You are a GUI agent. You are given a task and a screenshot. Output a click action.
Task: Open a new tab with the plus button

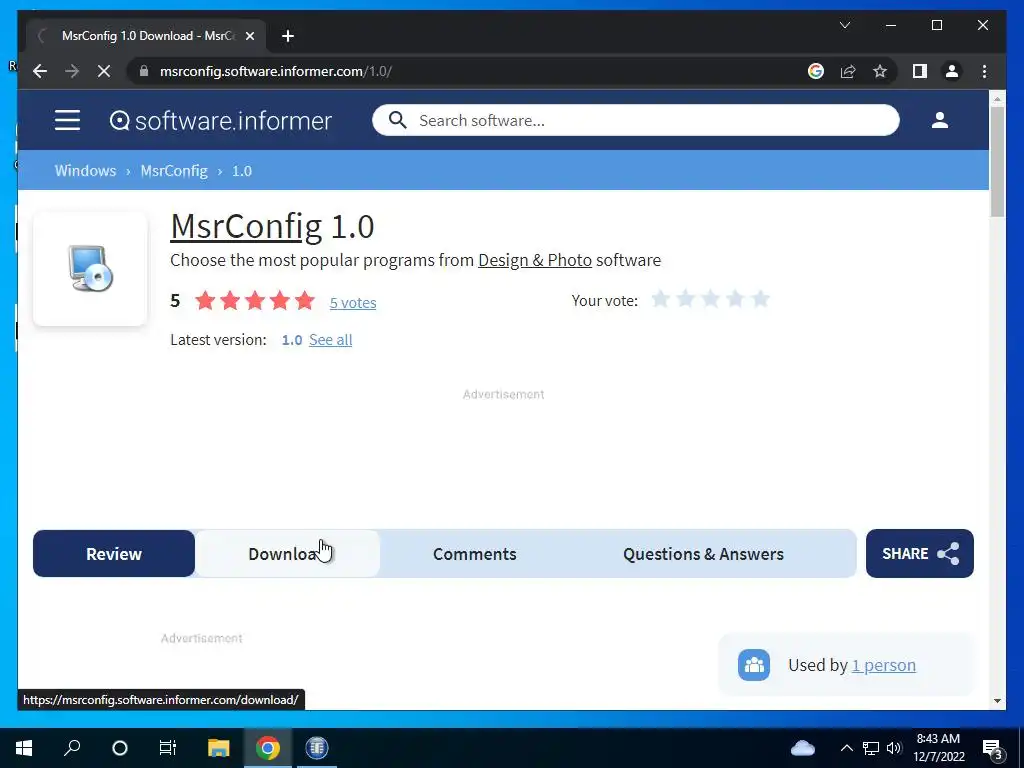point(288,36)
